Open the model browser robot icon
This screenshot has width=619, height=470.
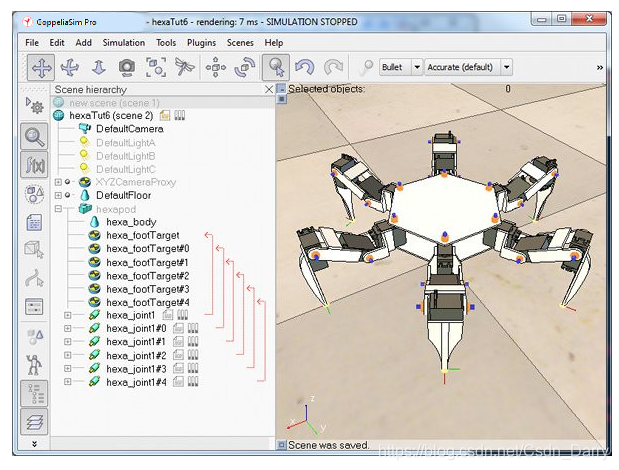point(34,365)
